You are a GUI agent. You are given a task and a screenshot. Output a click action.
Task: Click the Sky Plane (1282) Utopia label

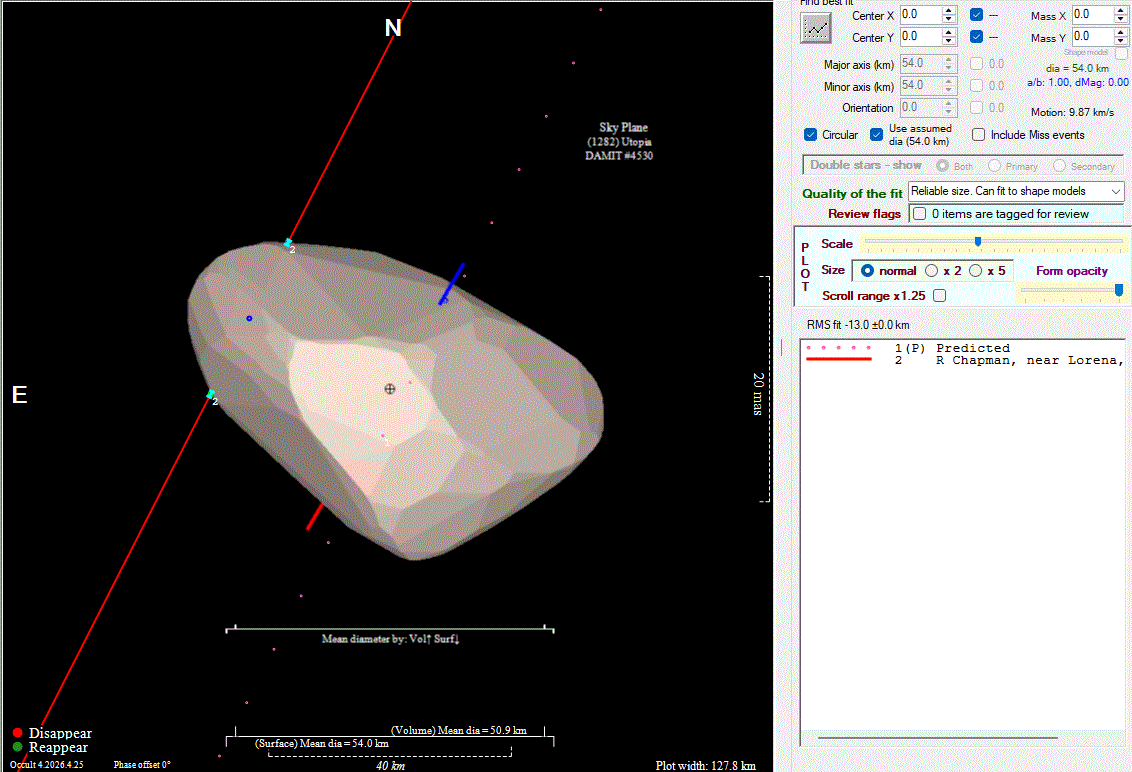pyautogui.click(x=620, y=134)
